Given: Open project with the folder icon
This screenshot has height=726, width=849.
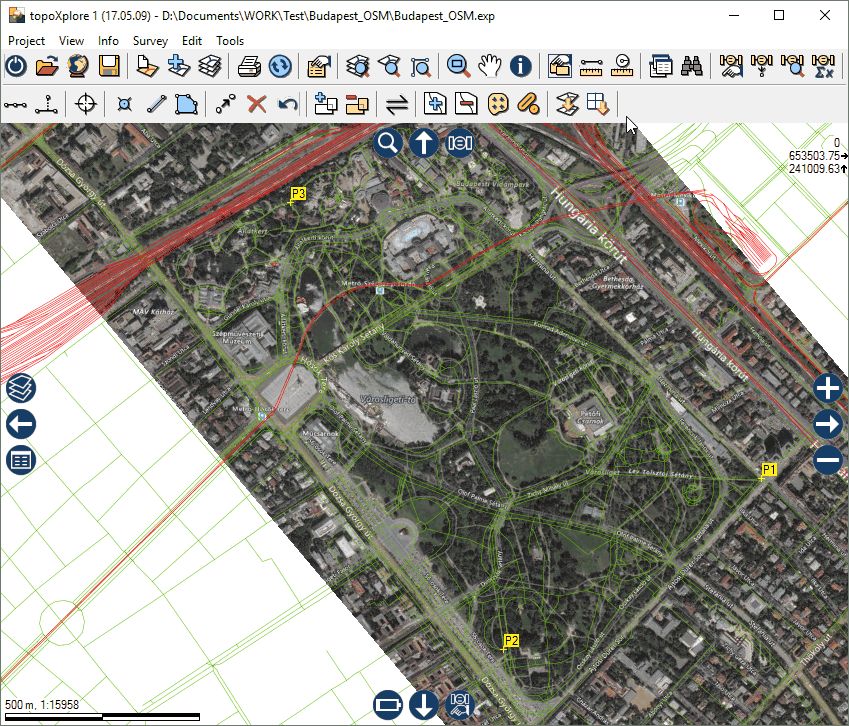Looking at the screenshot, I should (46, 67).
